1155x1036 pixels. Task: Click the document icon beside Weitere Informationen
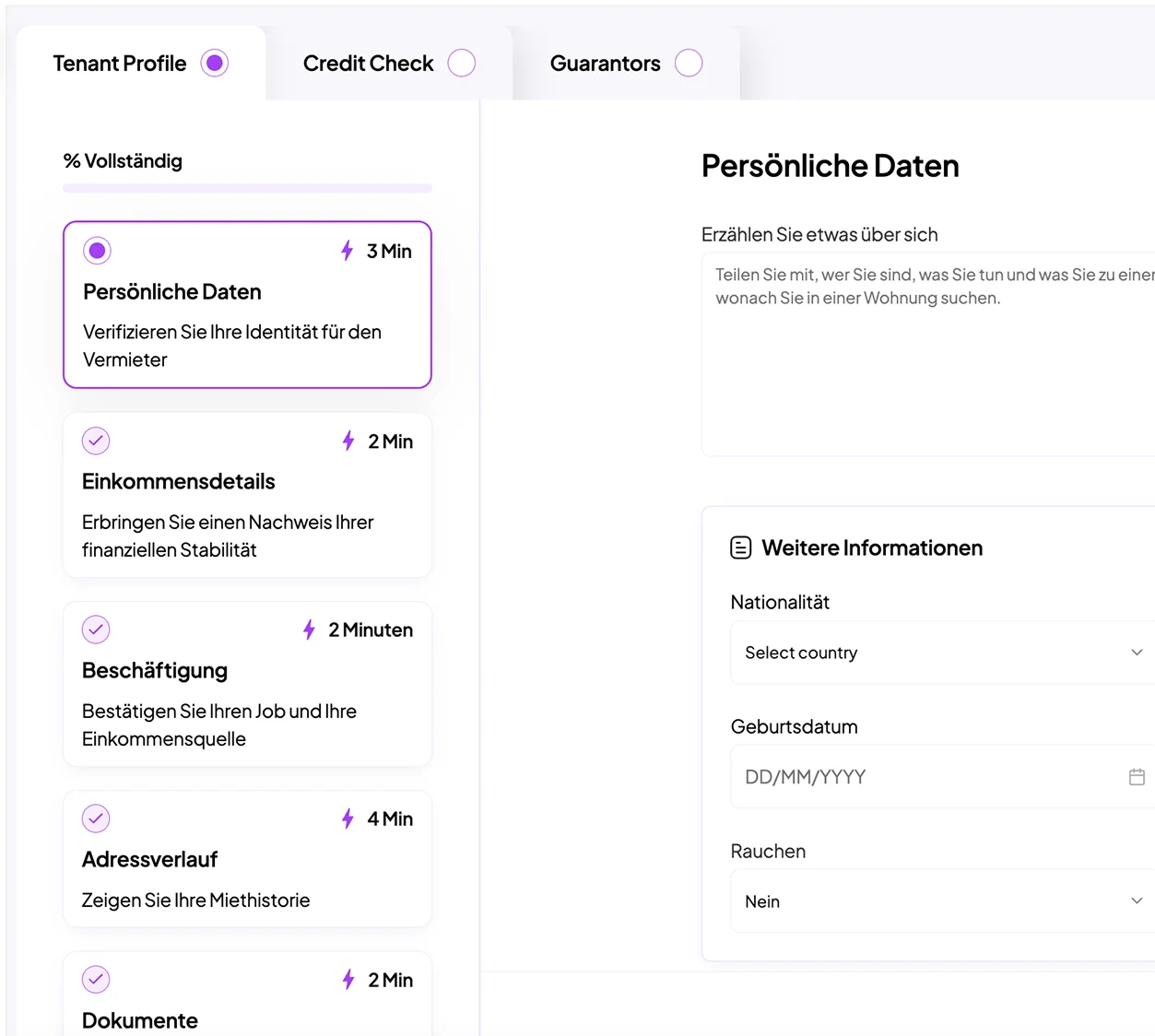pyautogui.click(x=740, y=547)
